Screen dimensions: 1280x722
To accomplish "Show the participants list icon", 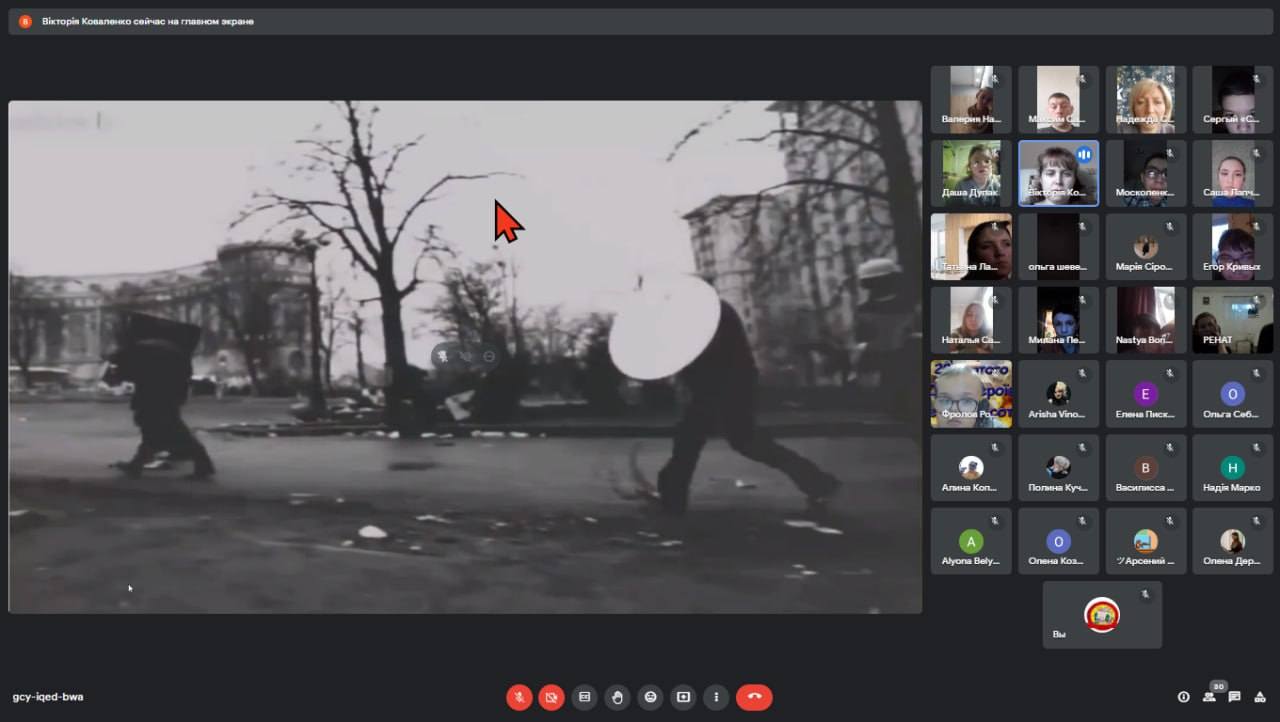I will pyautogui.click(x=1210, y=697).
